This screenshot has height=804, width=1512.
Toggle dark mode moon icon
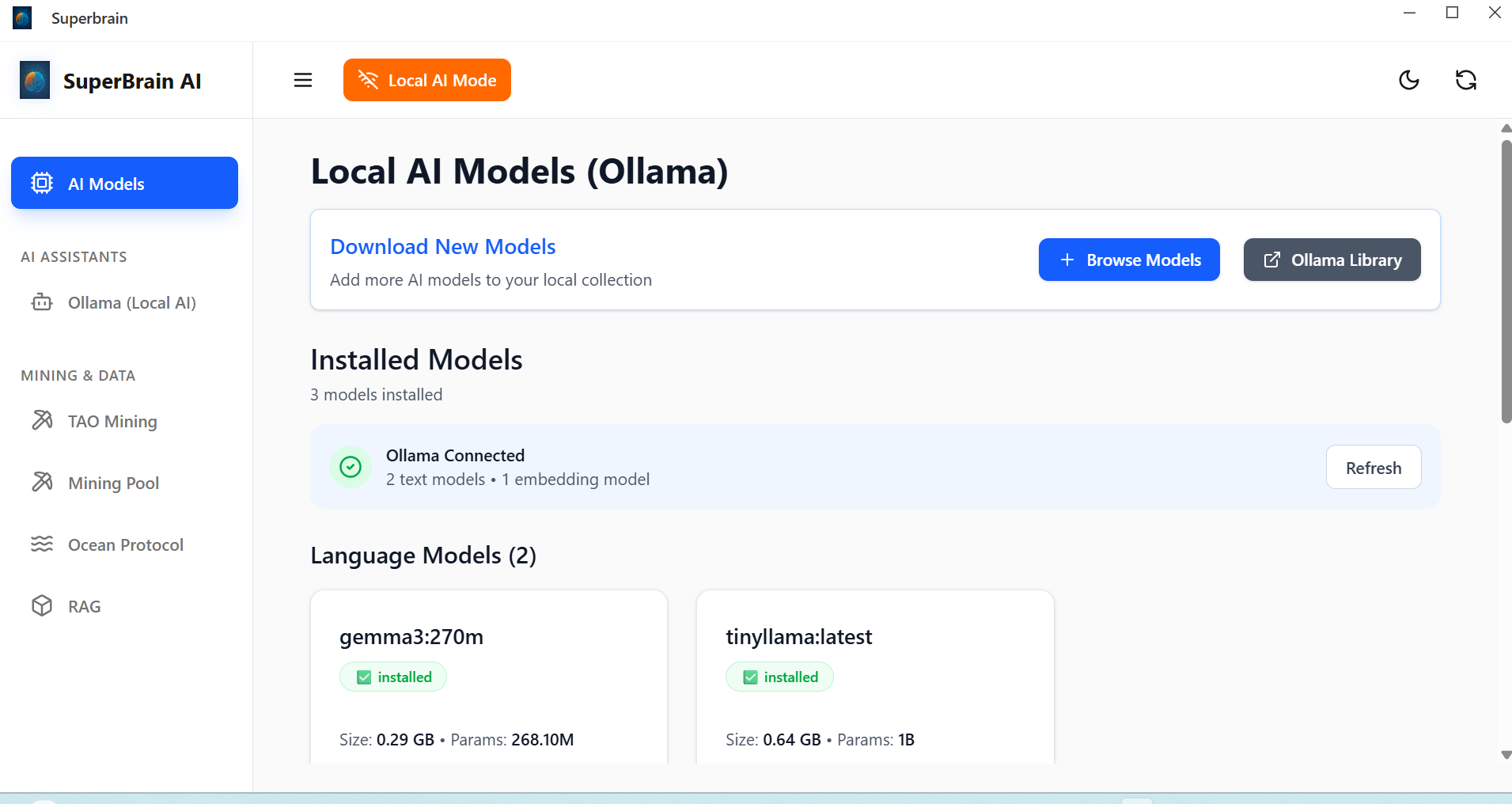coord(1409,80)
